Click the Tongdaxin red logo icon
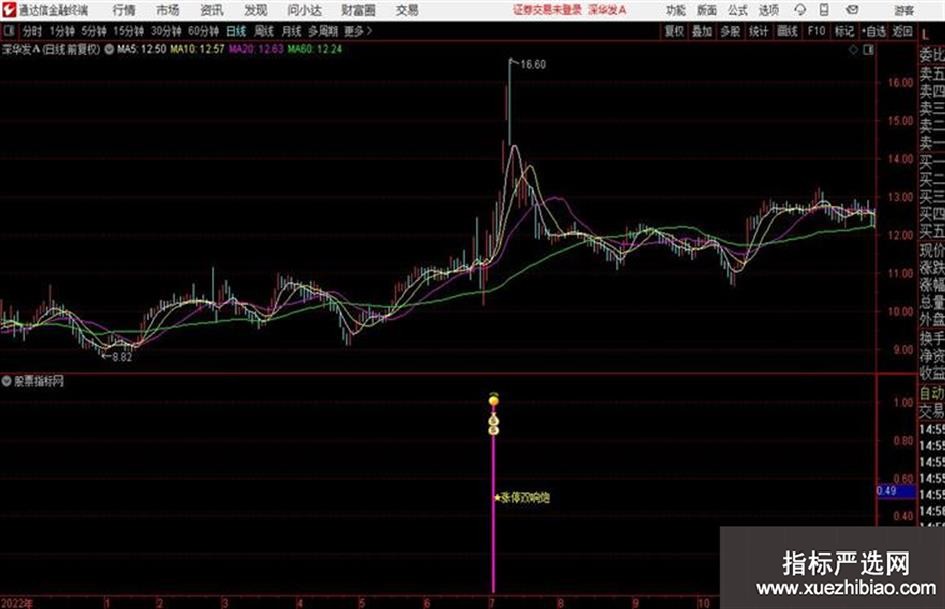 point(8,10)
